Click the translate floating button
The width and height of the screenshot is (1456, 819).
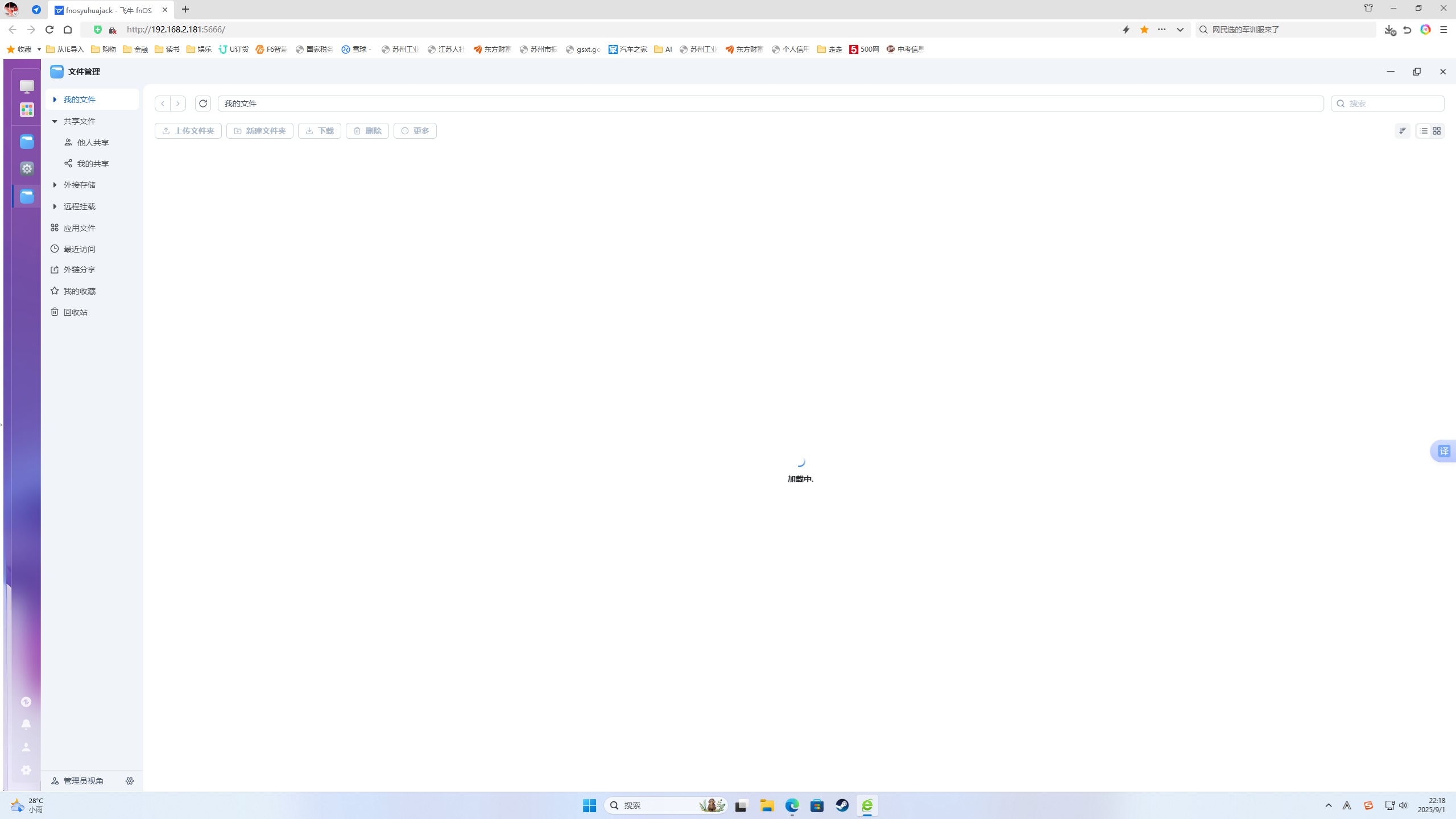click(1443, 451)
